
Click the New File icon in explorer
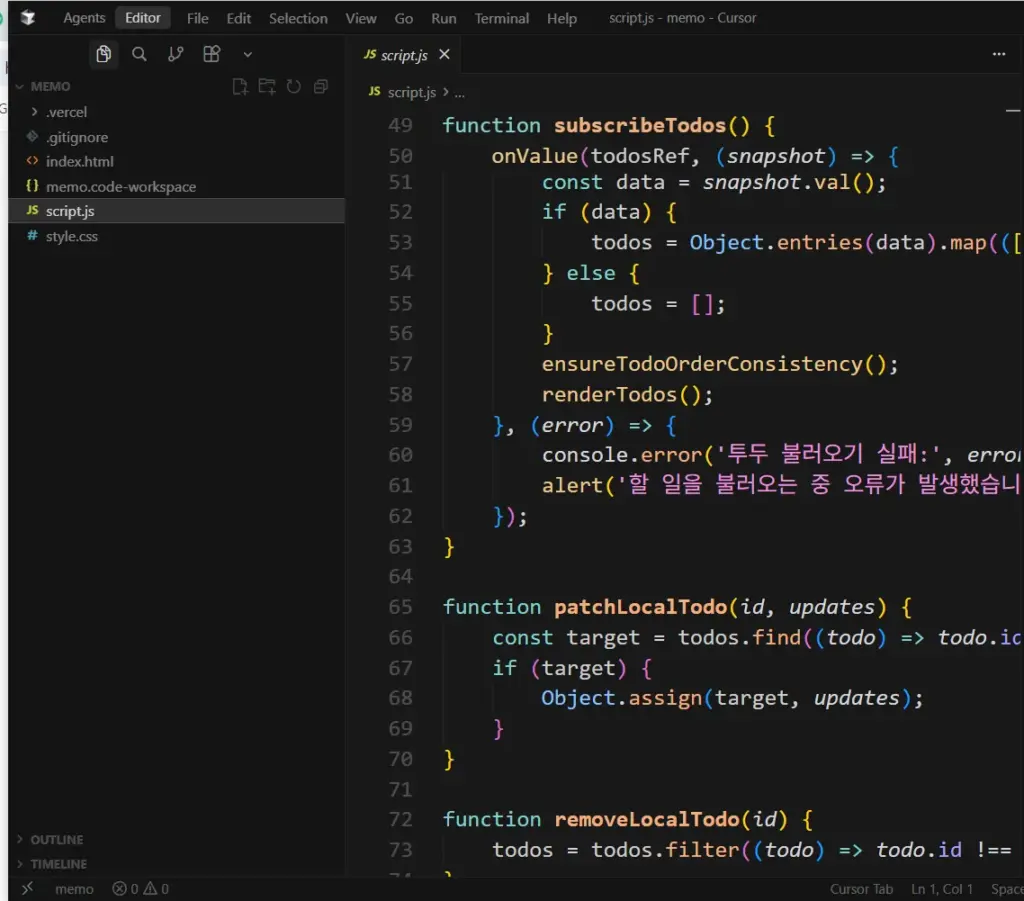240,87
